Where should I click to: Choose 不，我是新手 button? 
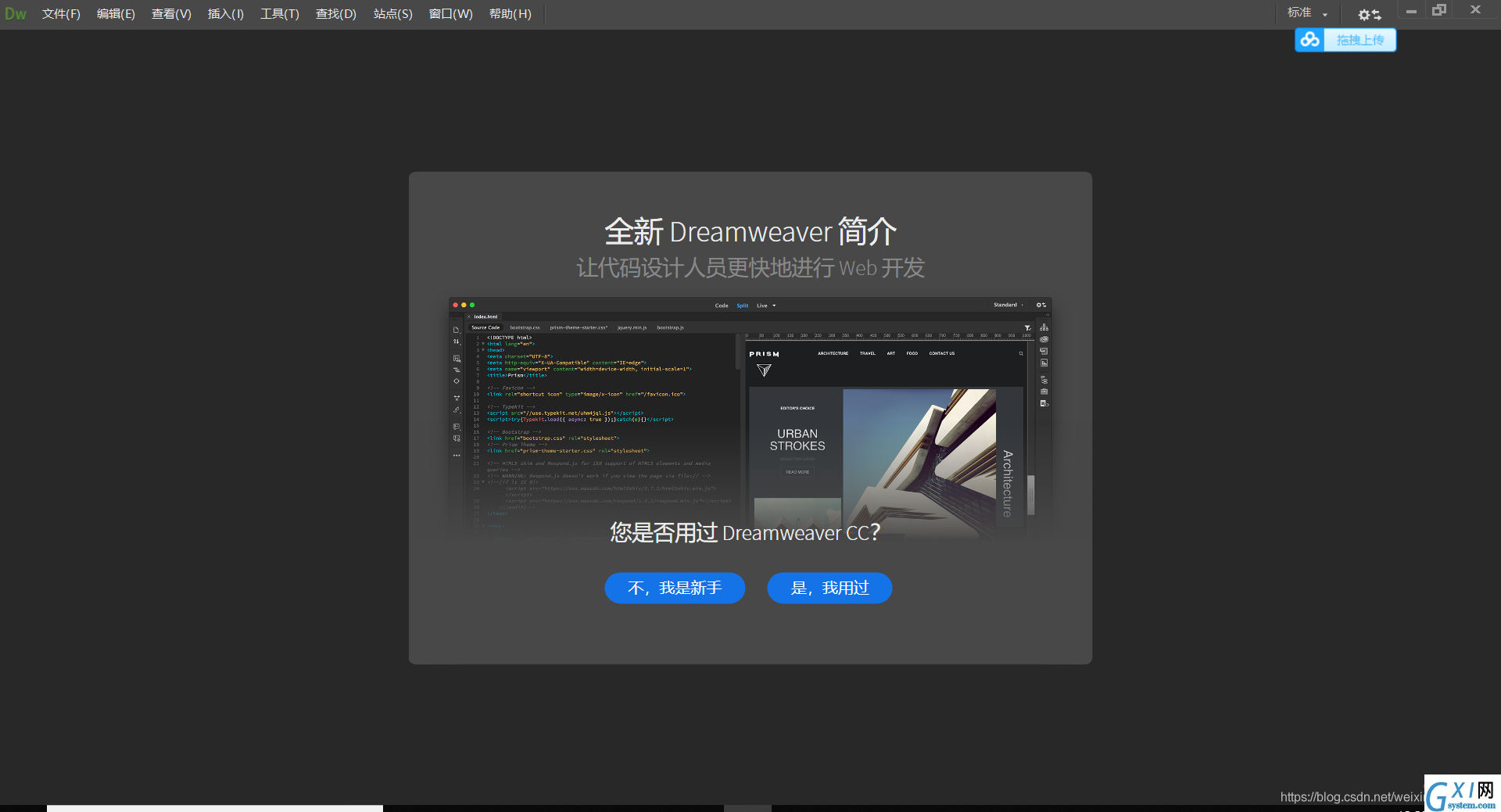675,588
